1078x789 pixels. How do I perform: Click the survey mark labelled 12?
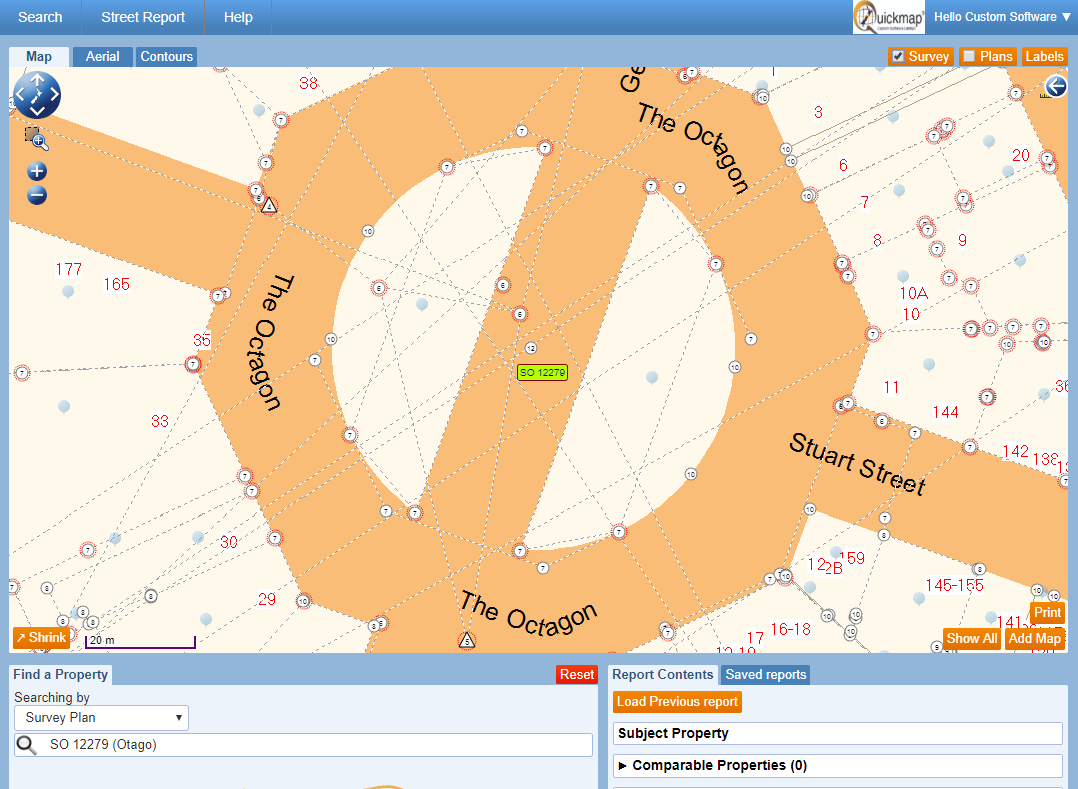point(531,348)
